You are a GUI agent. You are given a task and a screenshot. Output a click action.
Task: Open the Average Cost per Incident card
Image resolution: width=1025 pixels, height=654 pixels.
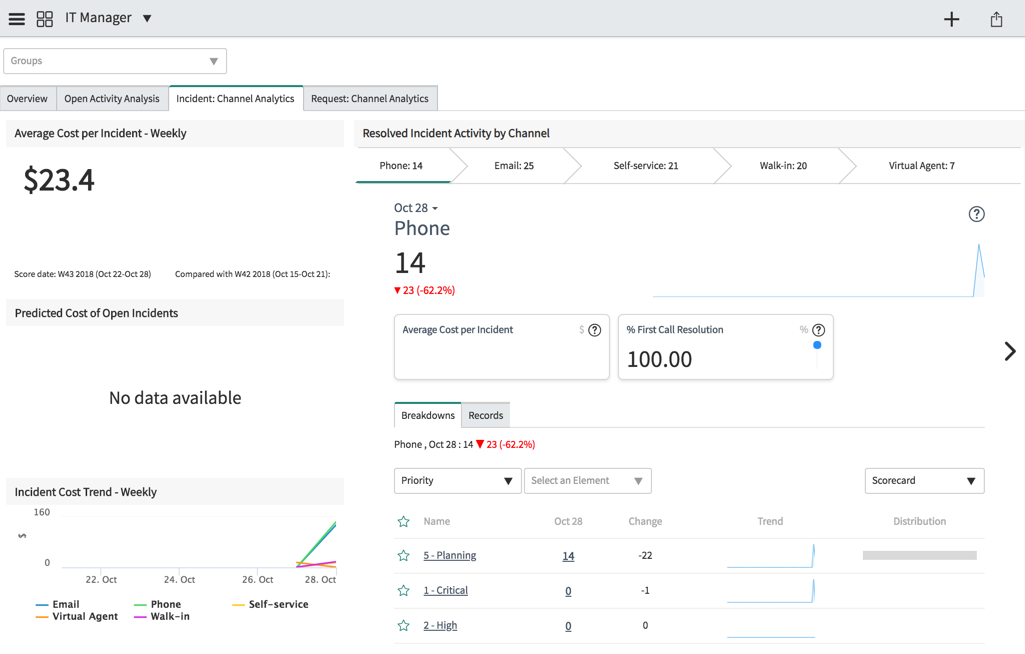(502, 347)
